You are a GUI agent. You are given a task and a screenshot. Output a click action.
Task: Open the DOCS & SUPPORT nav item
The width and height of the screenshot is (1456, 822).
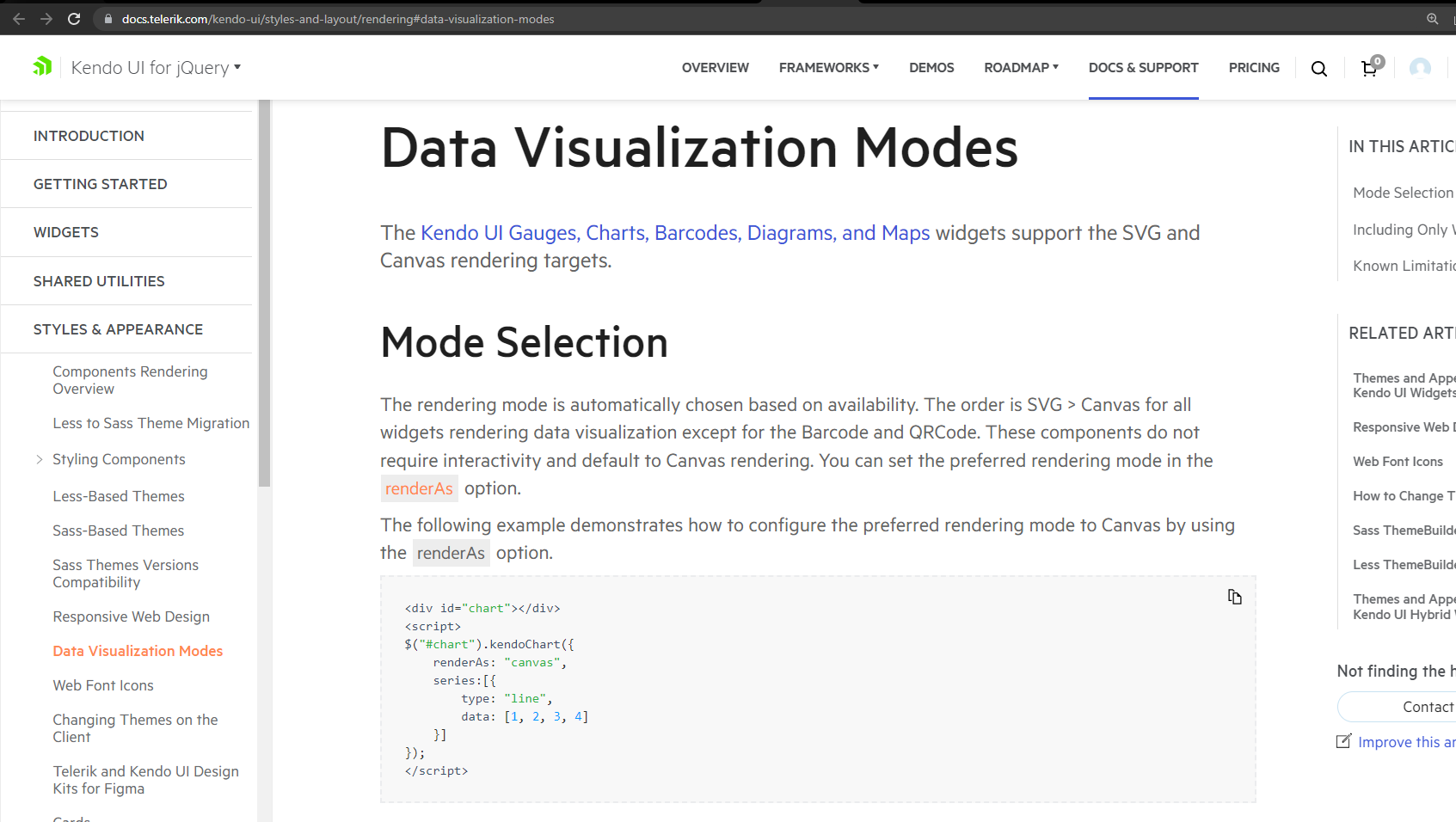pyautogui.click(x=1144, y=67)
